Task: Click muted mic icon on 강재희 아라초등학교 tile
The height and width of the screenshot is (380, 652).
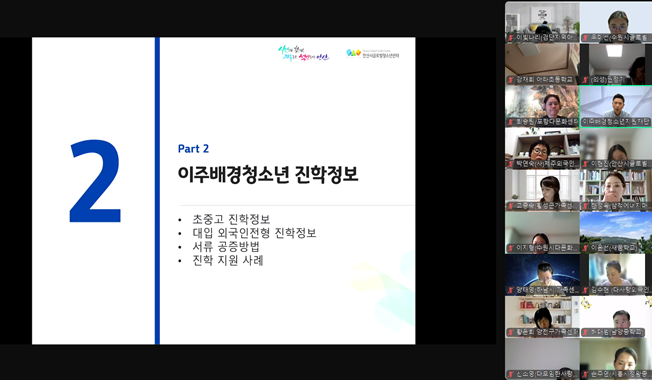Action: [511, 80]
